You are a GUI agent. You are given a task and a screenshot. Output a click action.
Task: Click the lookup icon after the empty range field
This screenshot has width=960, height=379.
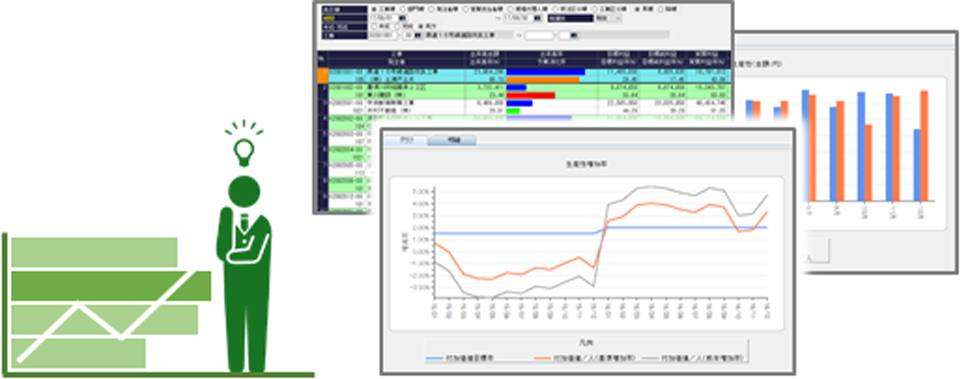574,35
